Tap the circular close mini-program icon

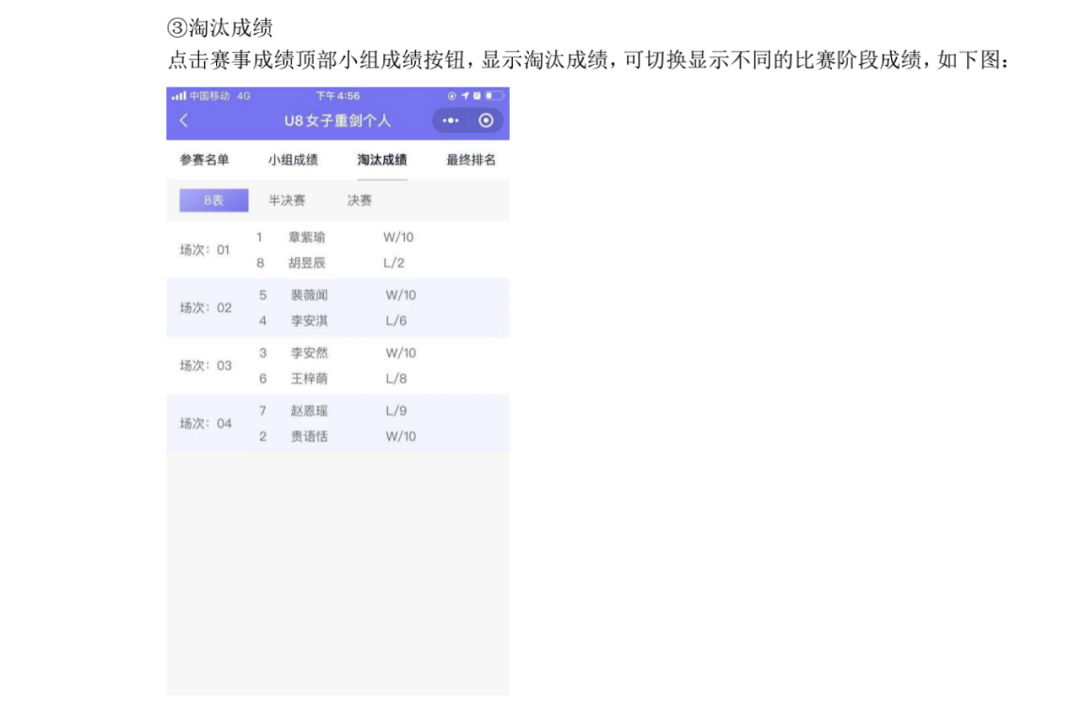click(x=486, y=120)
